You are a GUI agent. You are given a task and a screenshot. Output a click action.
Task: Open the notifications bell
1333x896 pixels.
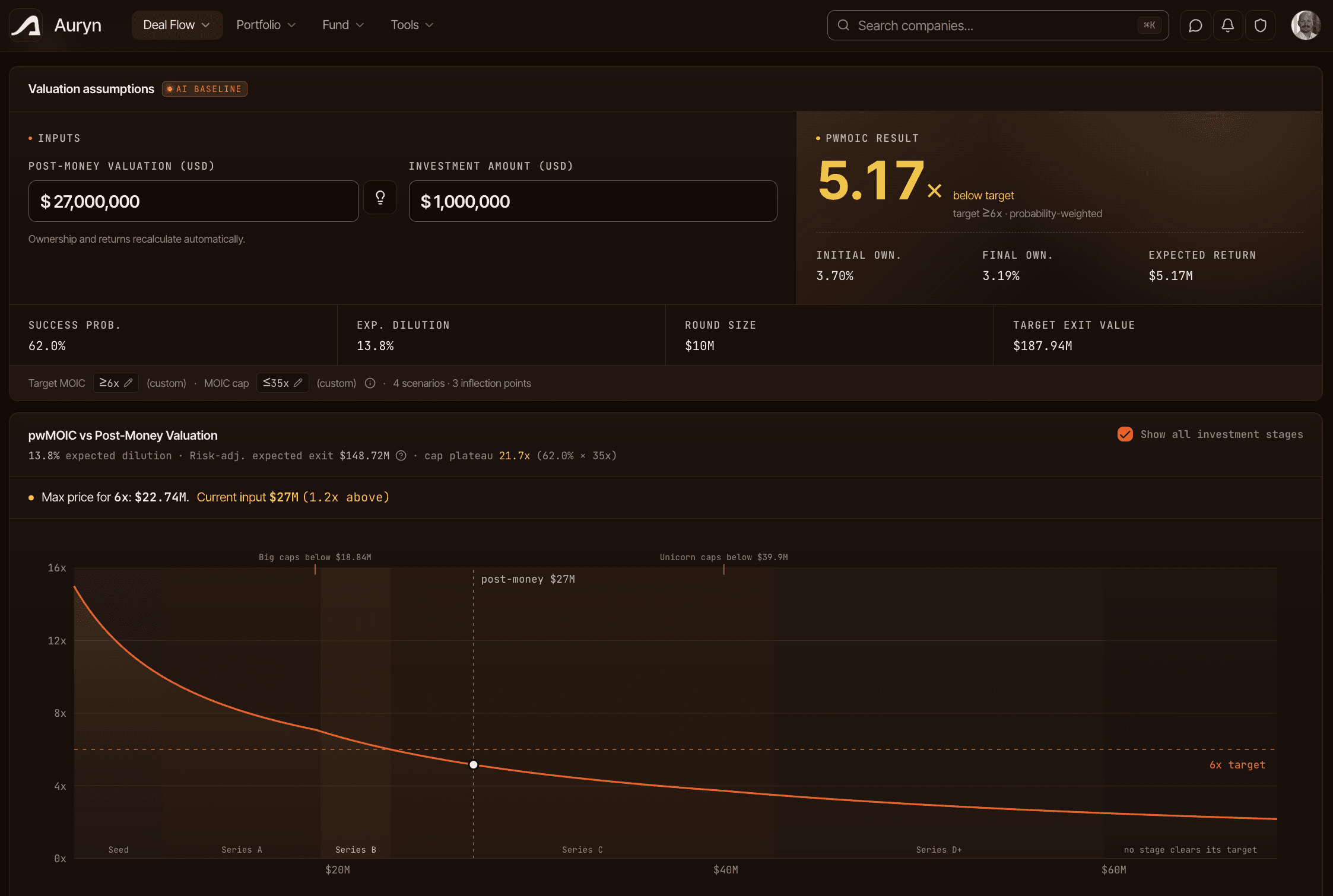(1228, 26)
